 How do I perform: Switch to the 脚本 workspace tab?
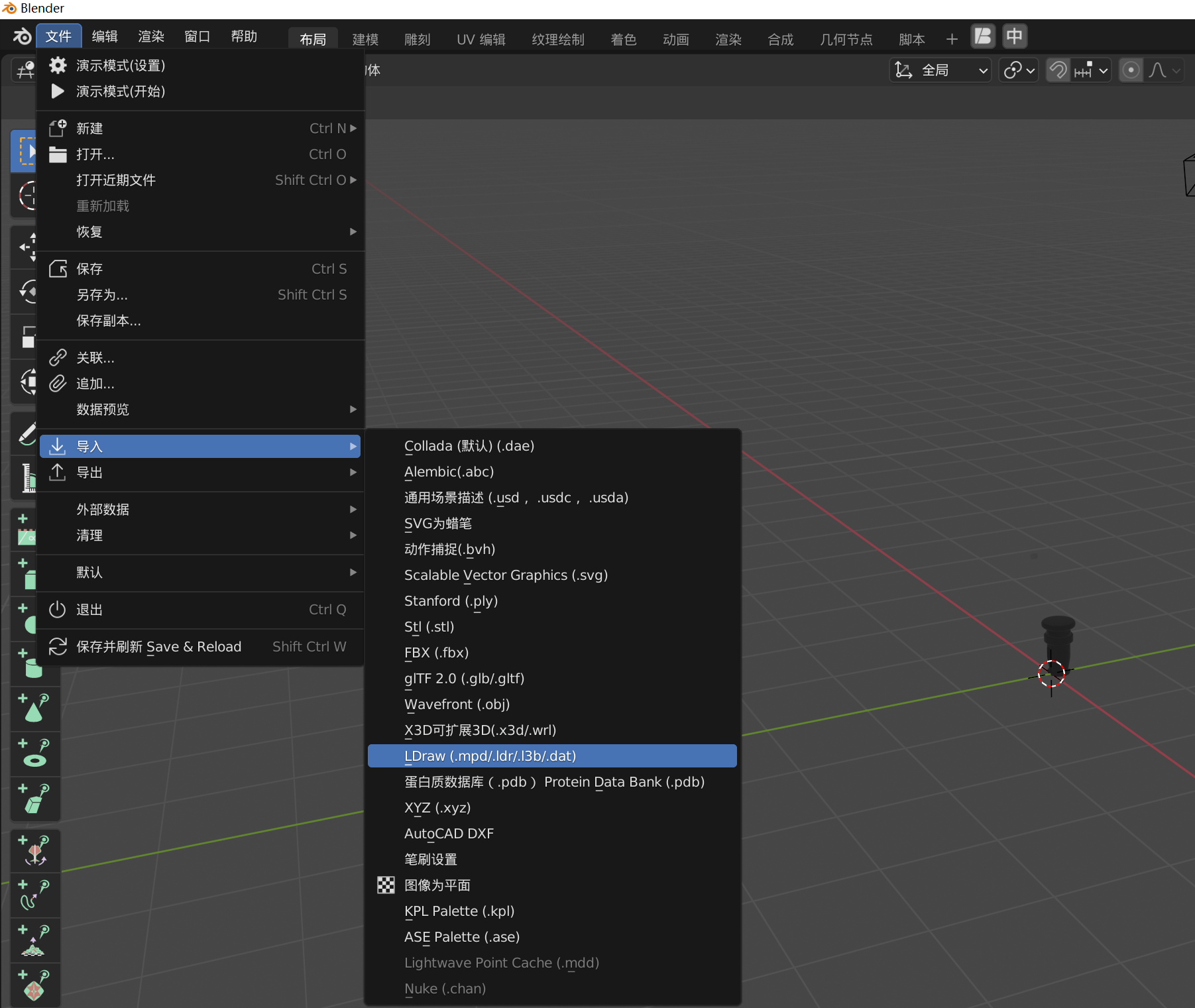[912, 40]
